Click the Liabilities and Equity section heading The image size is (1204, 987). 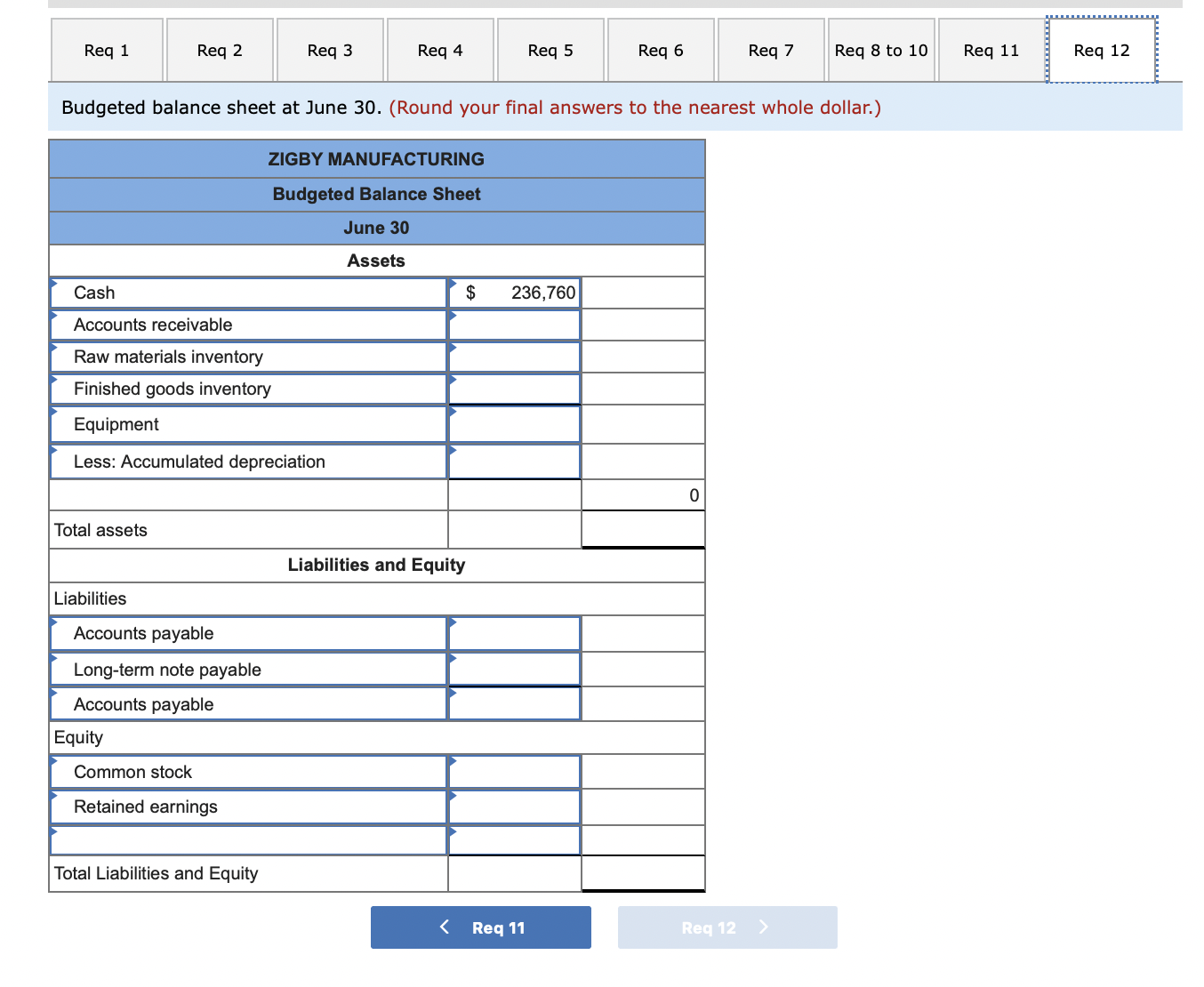[x=376, y=565]
